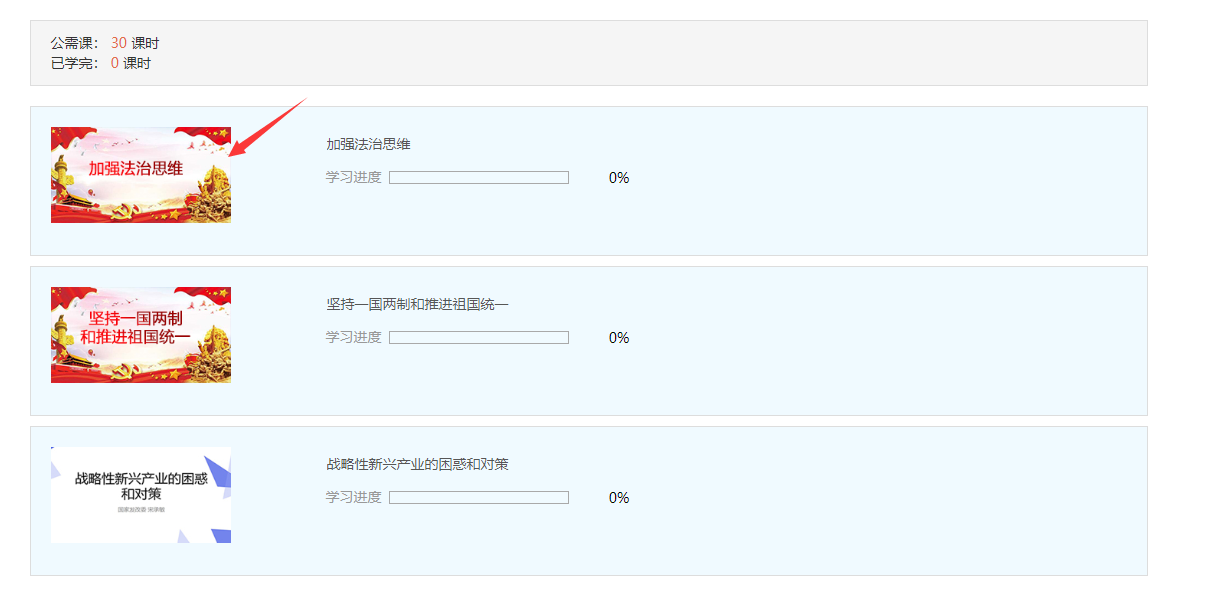Click the 0% value for 战略性新兴产业的困惑和对策

[619, 498]
